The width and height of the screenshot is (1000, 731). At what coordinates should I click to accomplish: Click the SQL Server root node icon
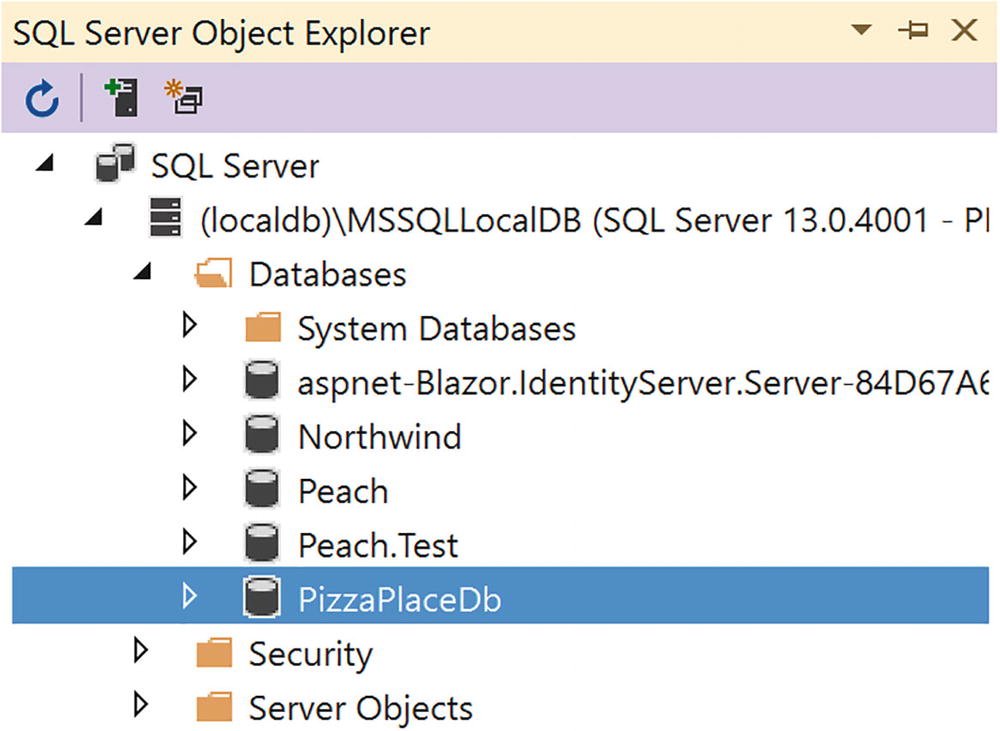tap(116, 165)
